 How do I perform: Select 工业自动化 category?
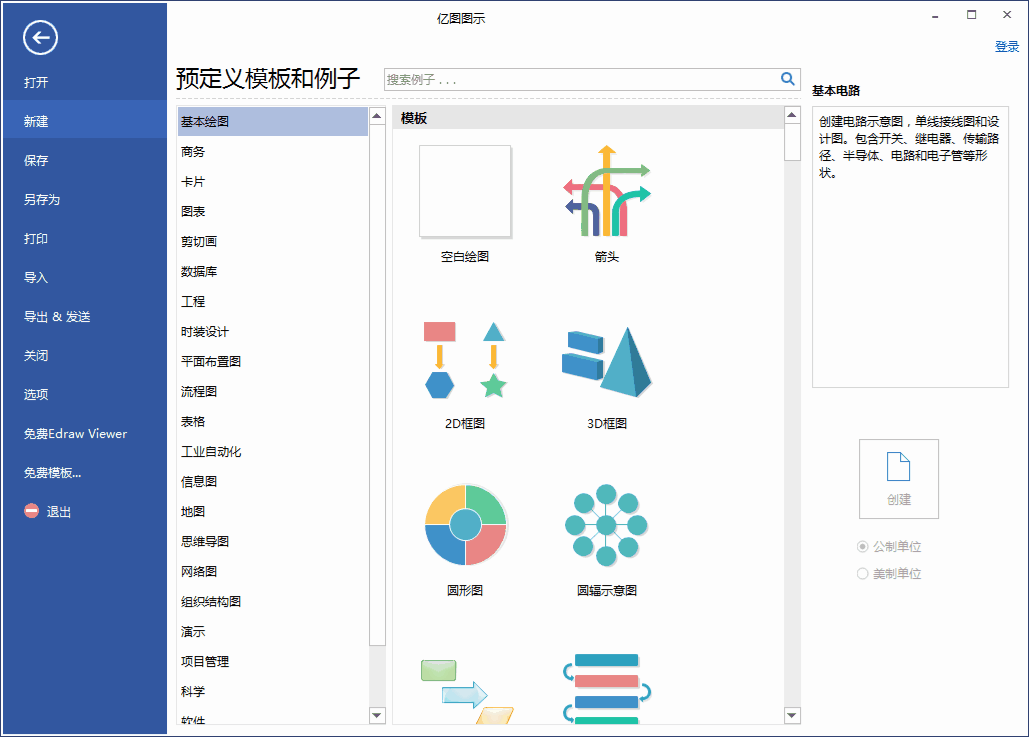(272, 452)
